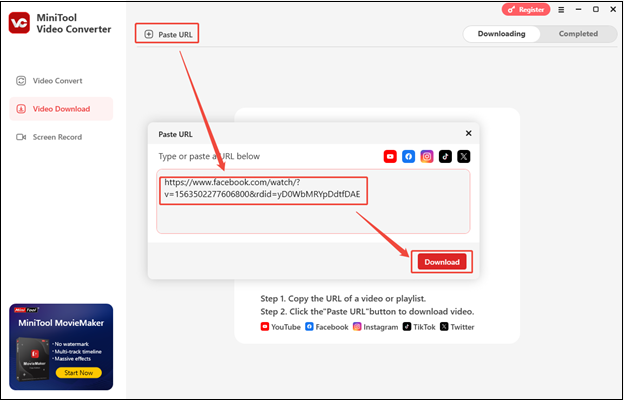This screenshot has height=400, width=624.
Task: Switch to the Downloading tab
Action: (x=501, y=34)
